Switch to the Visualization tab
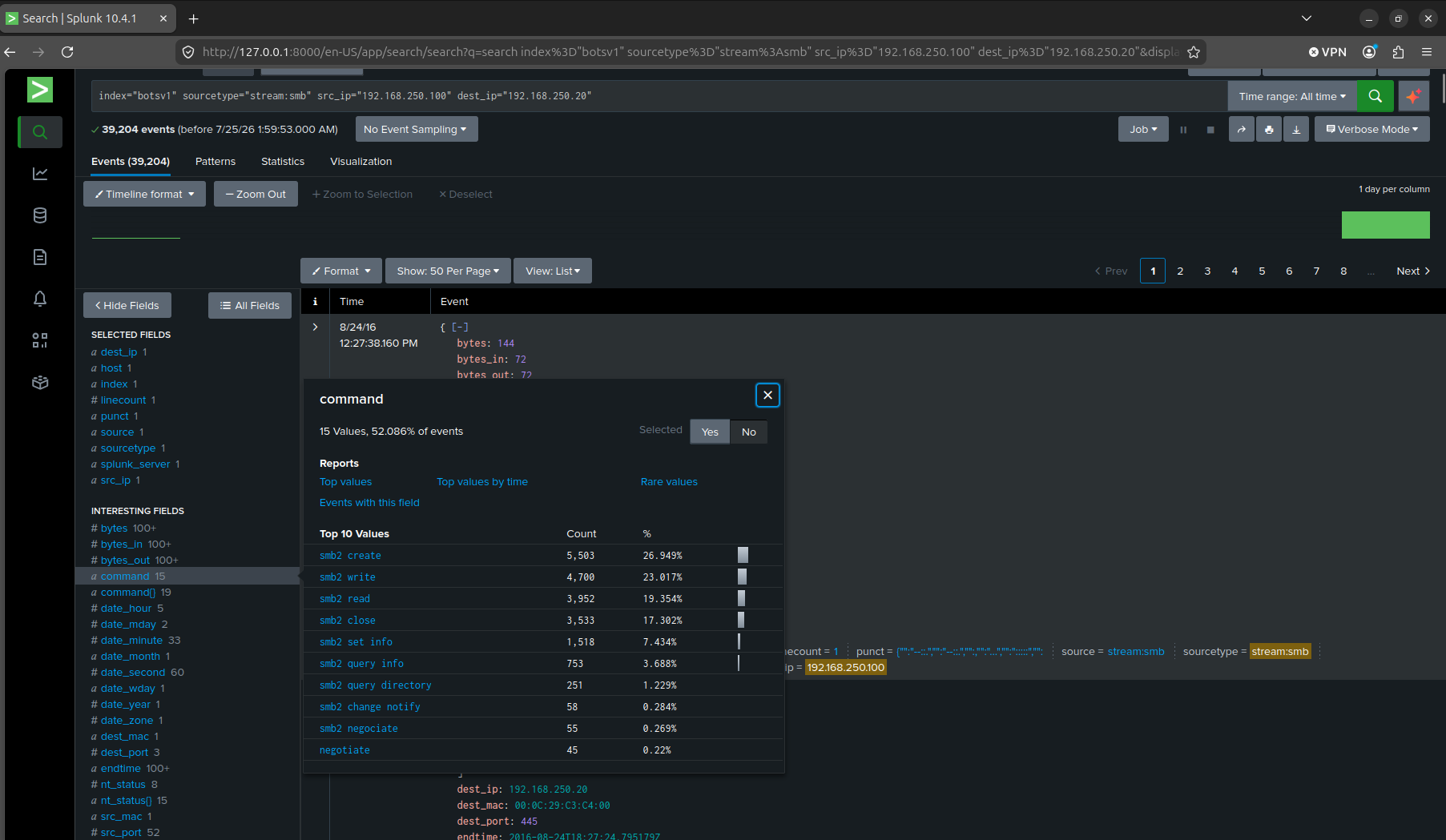The image size is (1446, 840). tap(361, 162)
